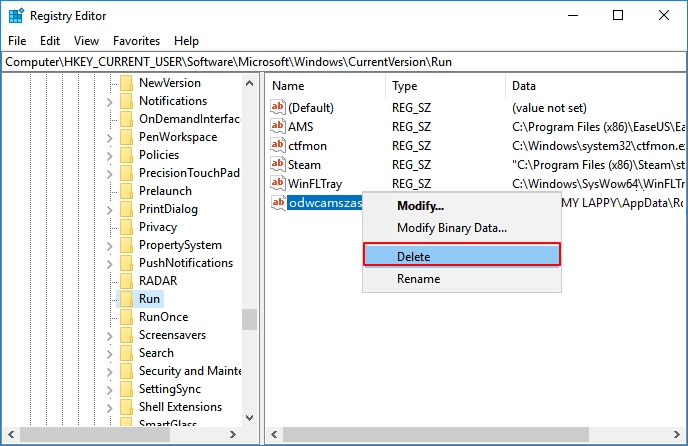Viewport: 688px width, 446px height.
Task: Click Registry Editor icon in title bar
Action: [16, 16]
